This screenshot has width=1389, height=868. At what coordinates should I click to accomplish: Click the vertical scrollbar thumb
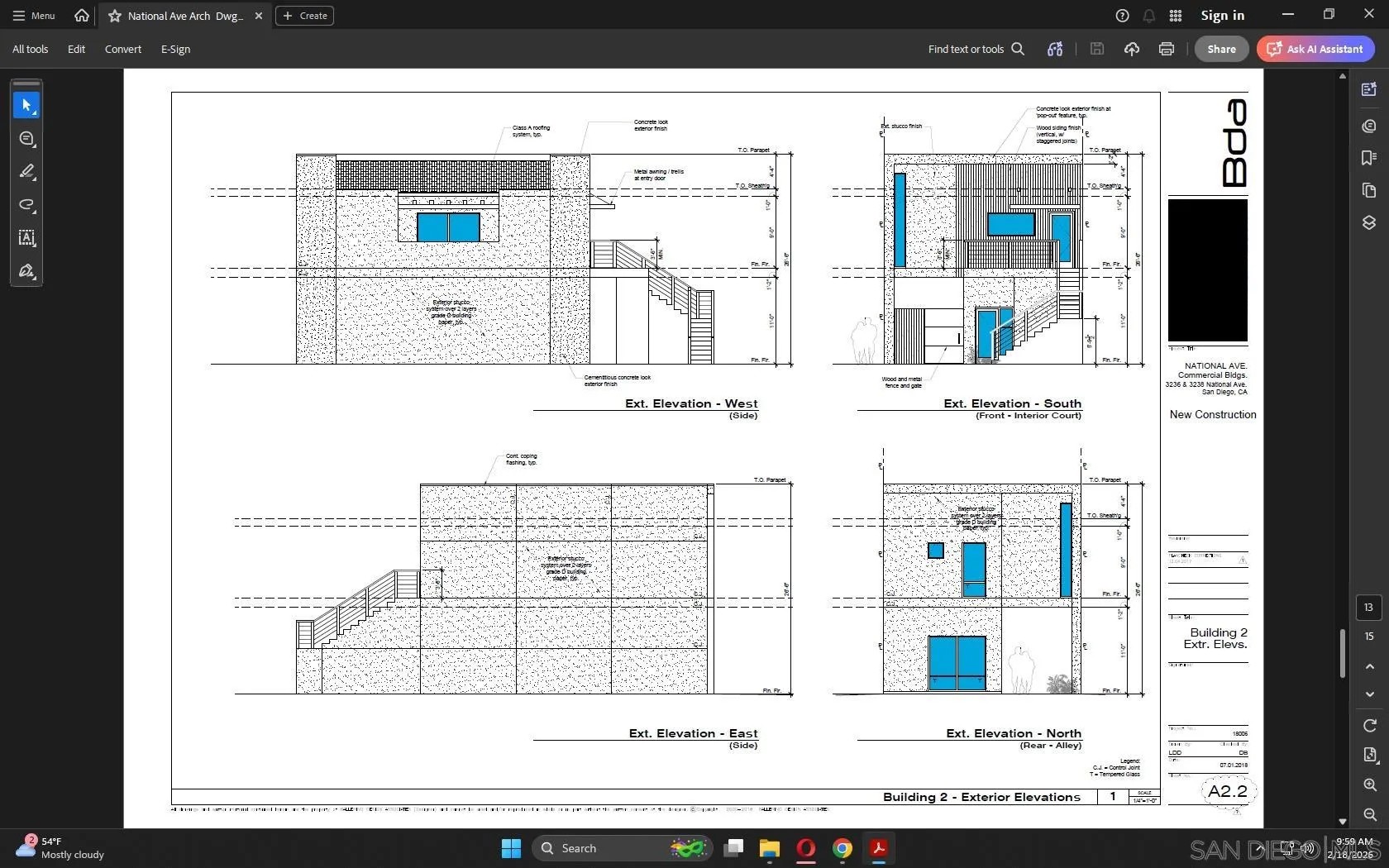point(1342,653)
